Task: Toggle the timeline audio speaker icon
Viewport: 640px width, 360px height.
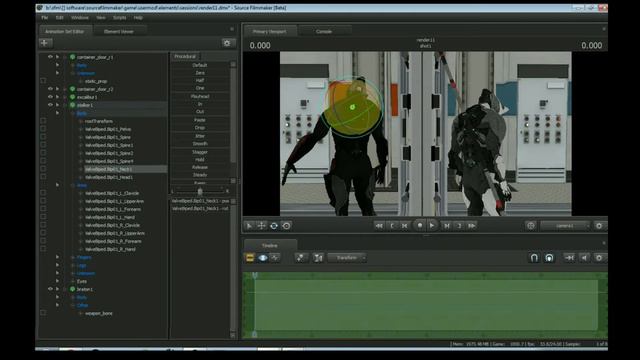Action: [584, 258]
